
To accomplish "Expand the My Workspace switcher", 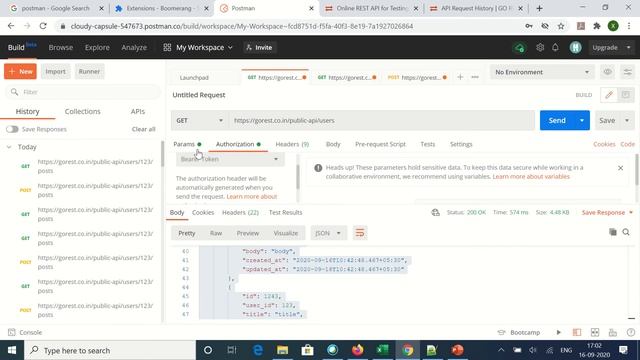I will tap(204, 47).
